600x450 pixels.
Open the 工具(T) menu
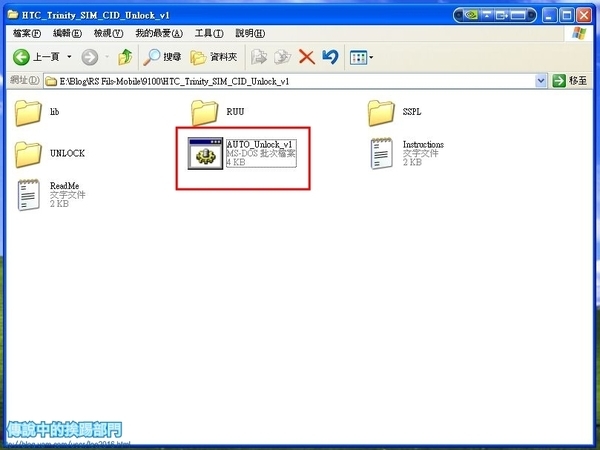209,34
